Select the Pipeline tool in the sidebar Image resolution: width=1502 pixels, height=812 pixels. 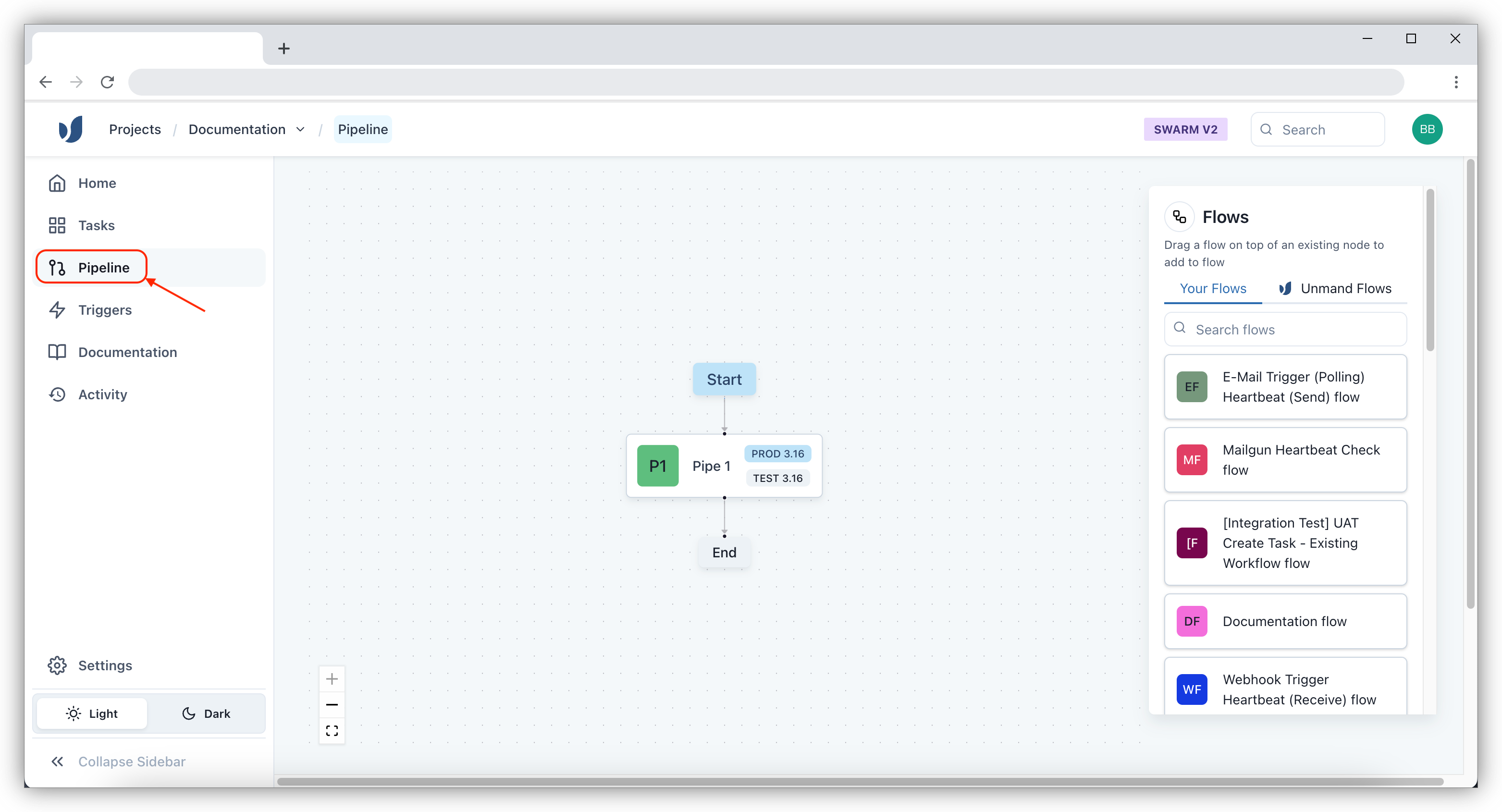pos(104,267)
